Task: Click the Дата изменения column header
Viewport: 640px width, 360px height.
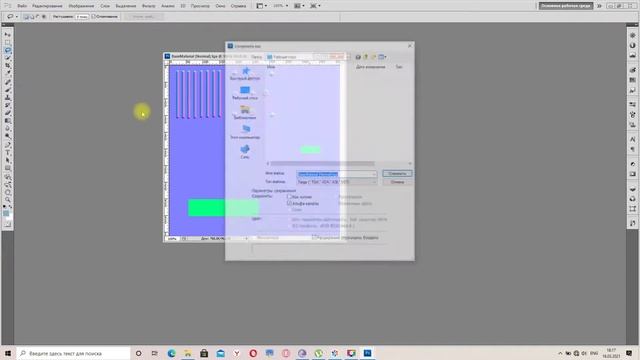Action: click(370, 67)
